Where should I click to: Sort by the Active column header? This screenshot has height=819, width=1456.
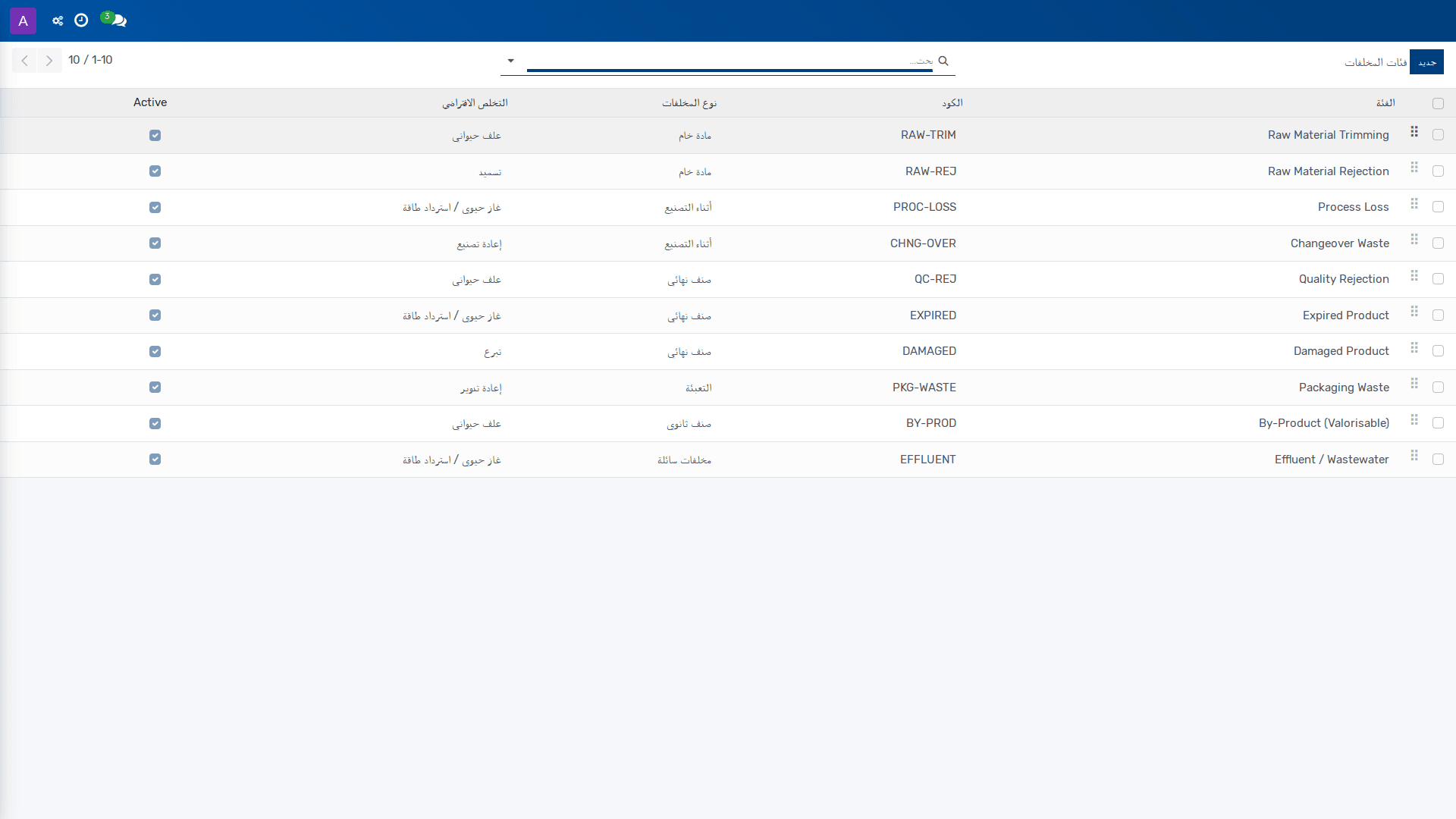pos(150,102)
